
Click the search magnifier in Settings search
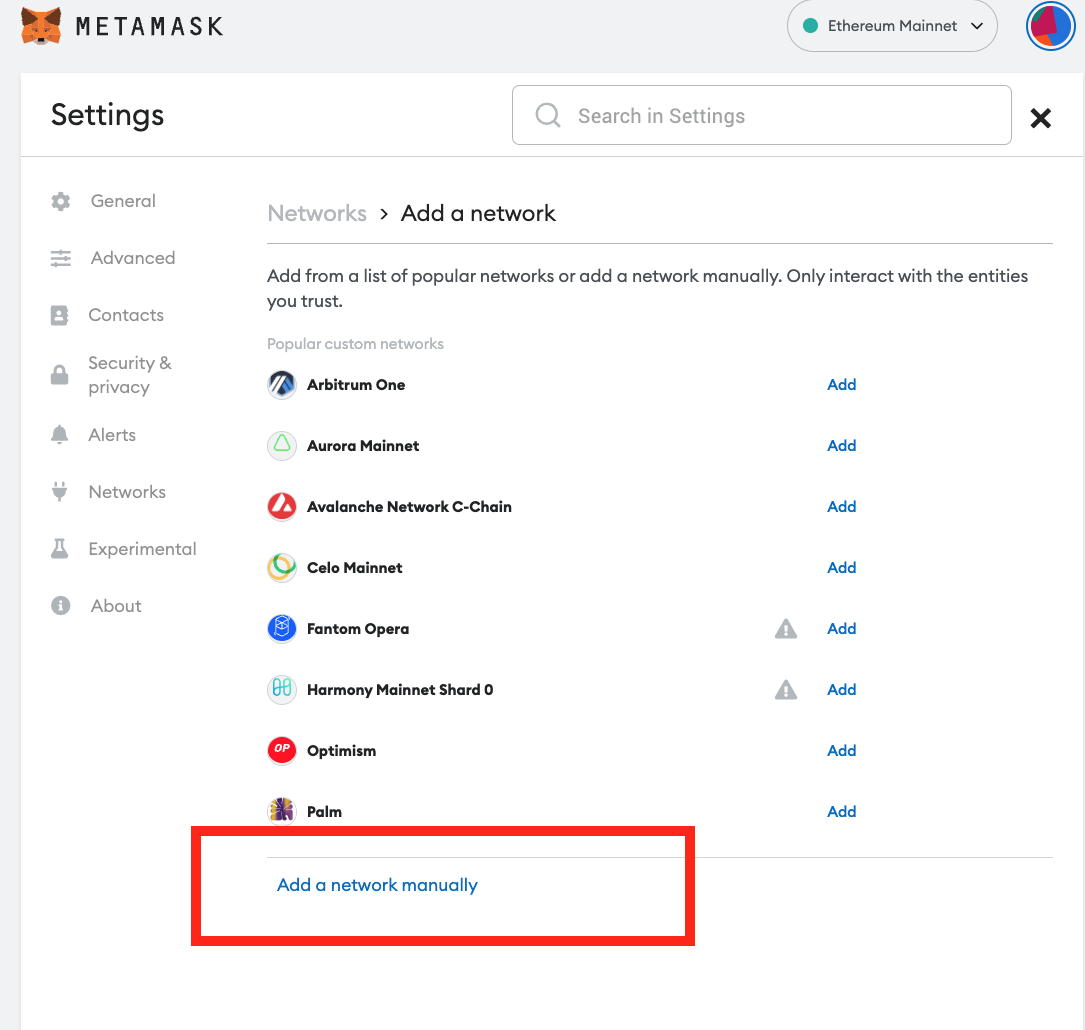pos(547,115)
